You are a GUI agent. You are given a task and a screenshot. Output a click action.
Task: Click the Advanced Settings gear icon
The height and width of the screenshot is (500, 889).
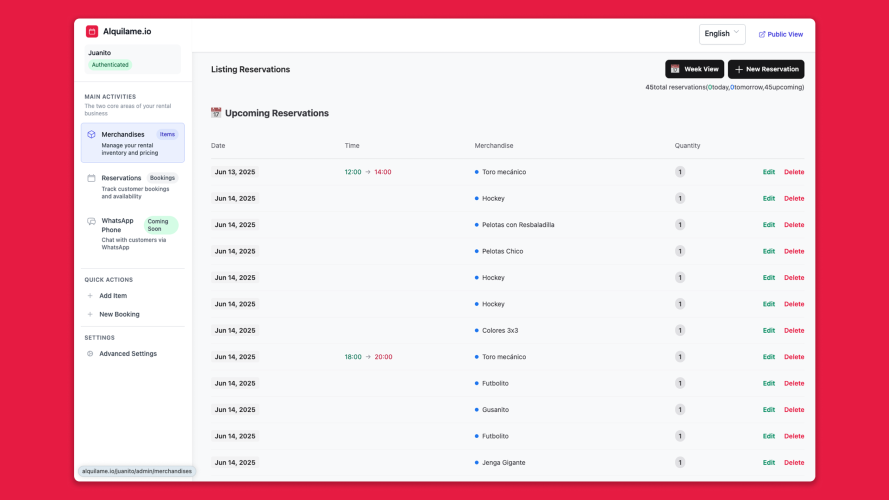[90, 354]
